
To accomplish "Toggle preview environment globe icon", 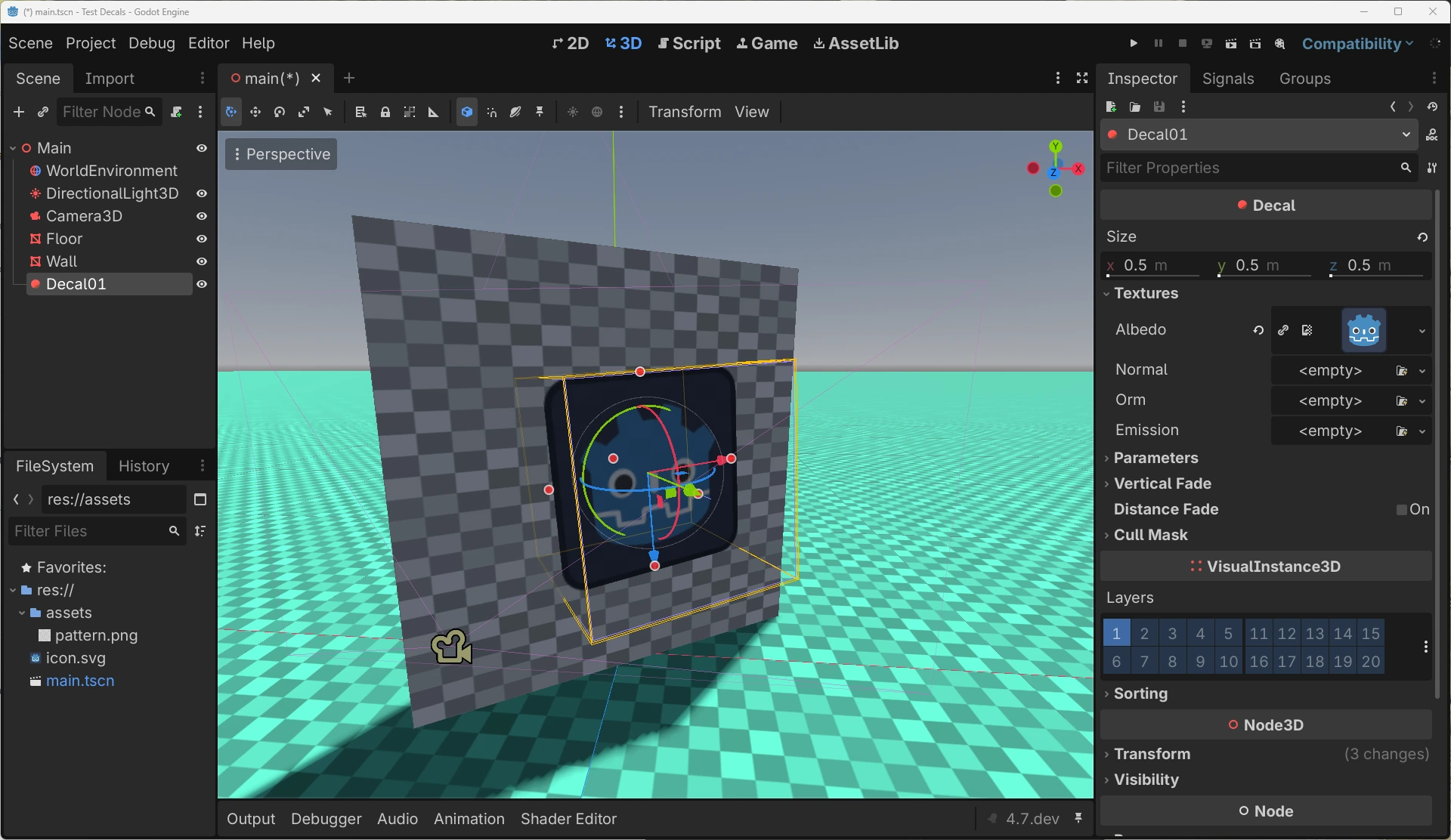I will [x=597, y=112].
